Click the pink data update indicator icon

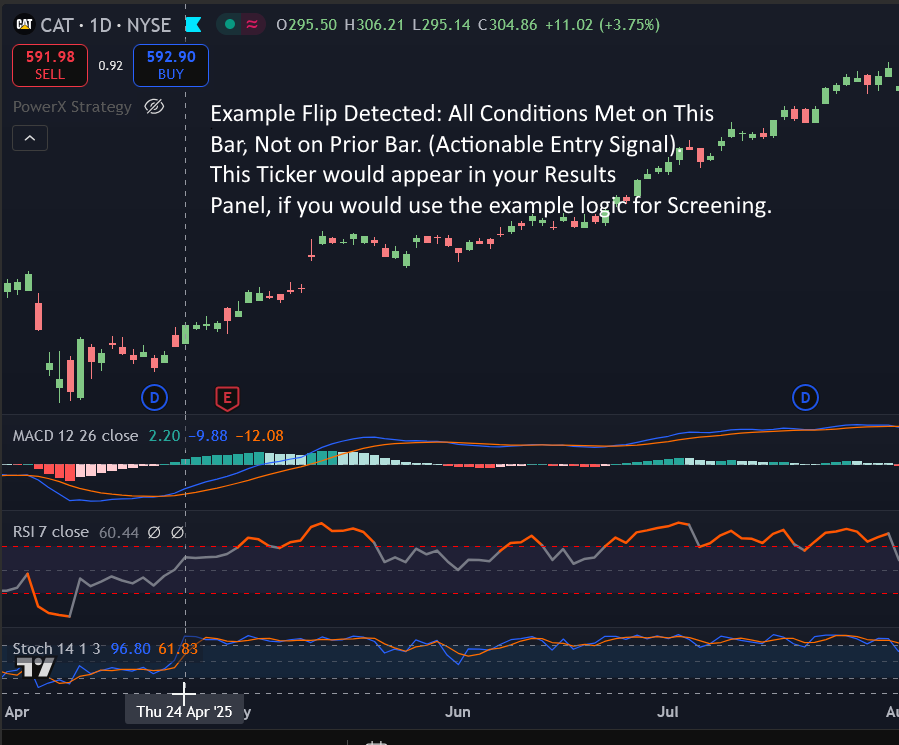pyautogui.click(x=253, y=25)
